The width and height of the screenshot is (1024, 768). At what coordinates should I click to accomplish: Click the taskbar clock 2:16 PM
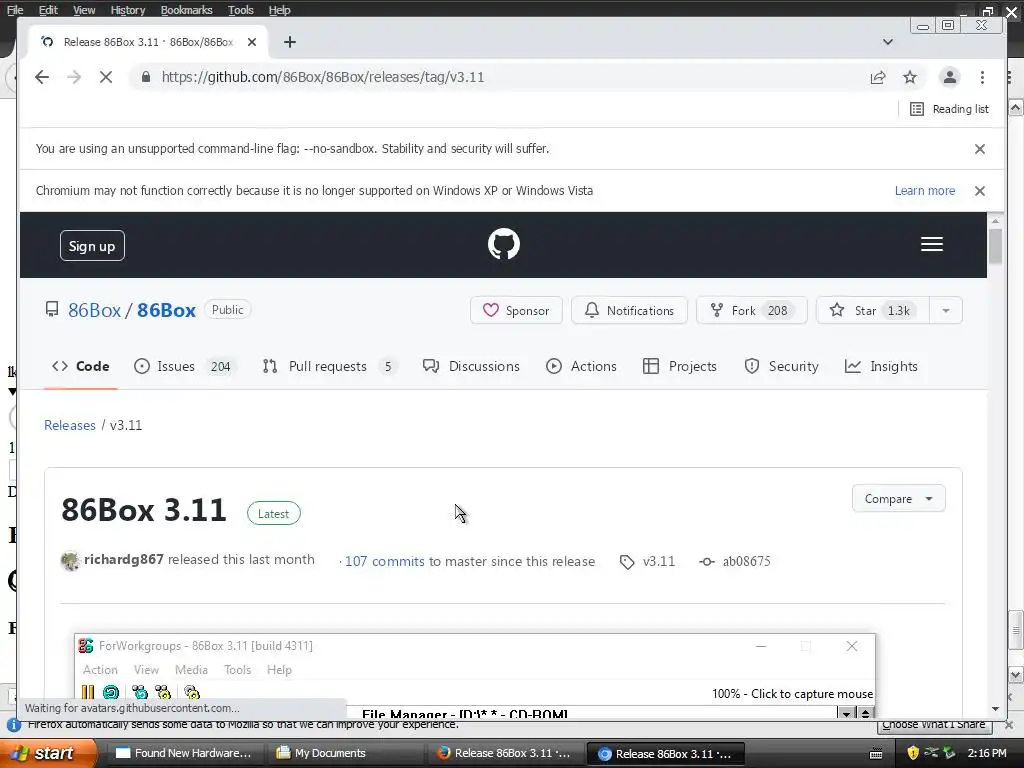point(987,753)
